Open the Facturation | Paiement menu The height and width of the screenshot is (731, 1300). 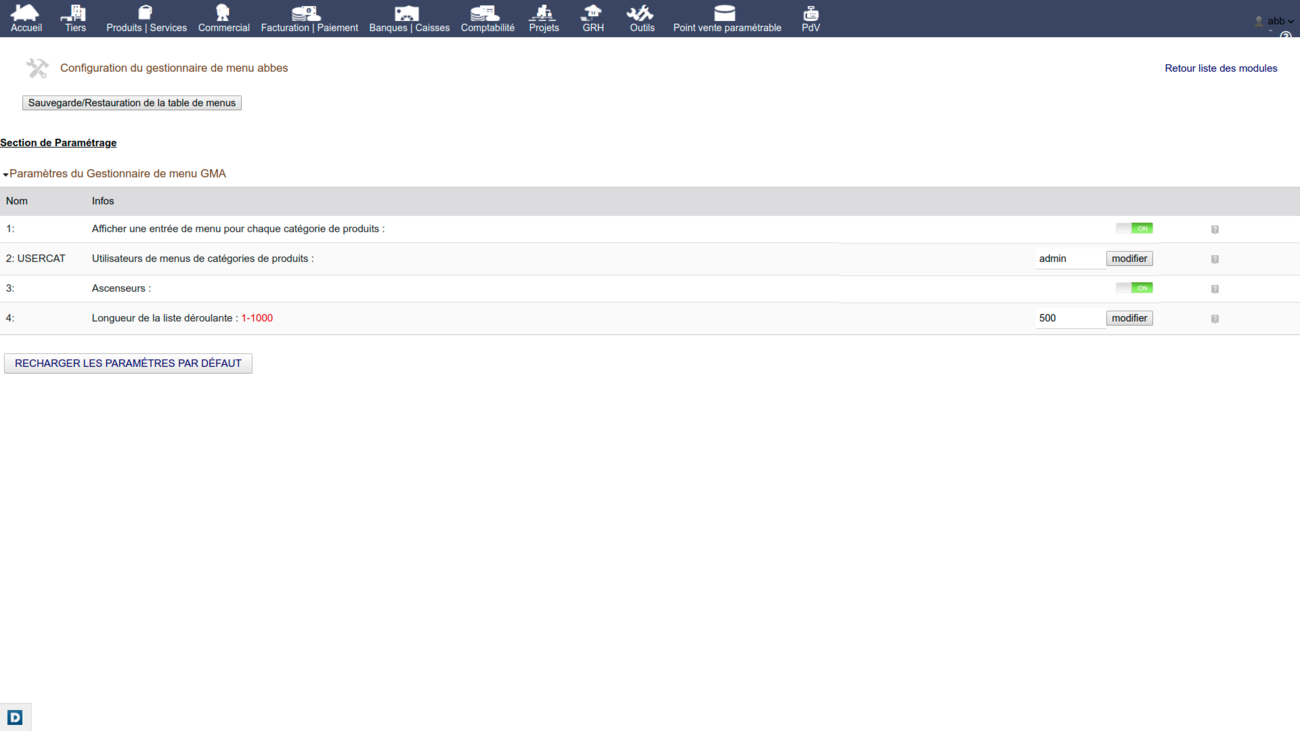309,18
